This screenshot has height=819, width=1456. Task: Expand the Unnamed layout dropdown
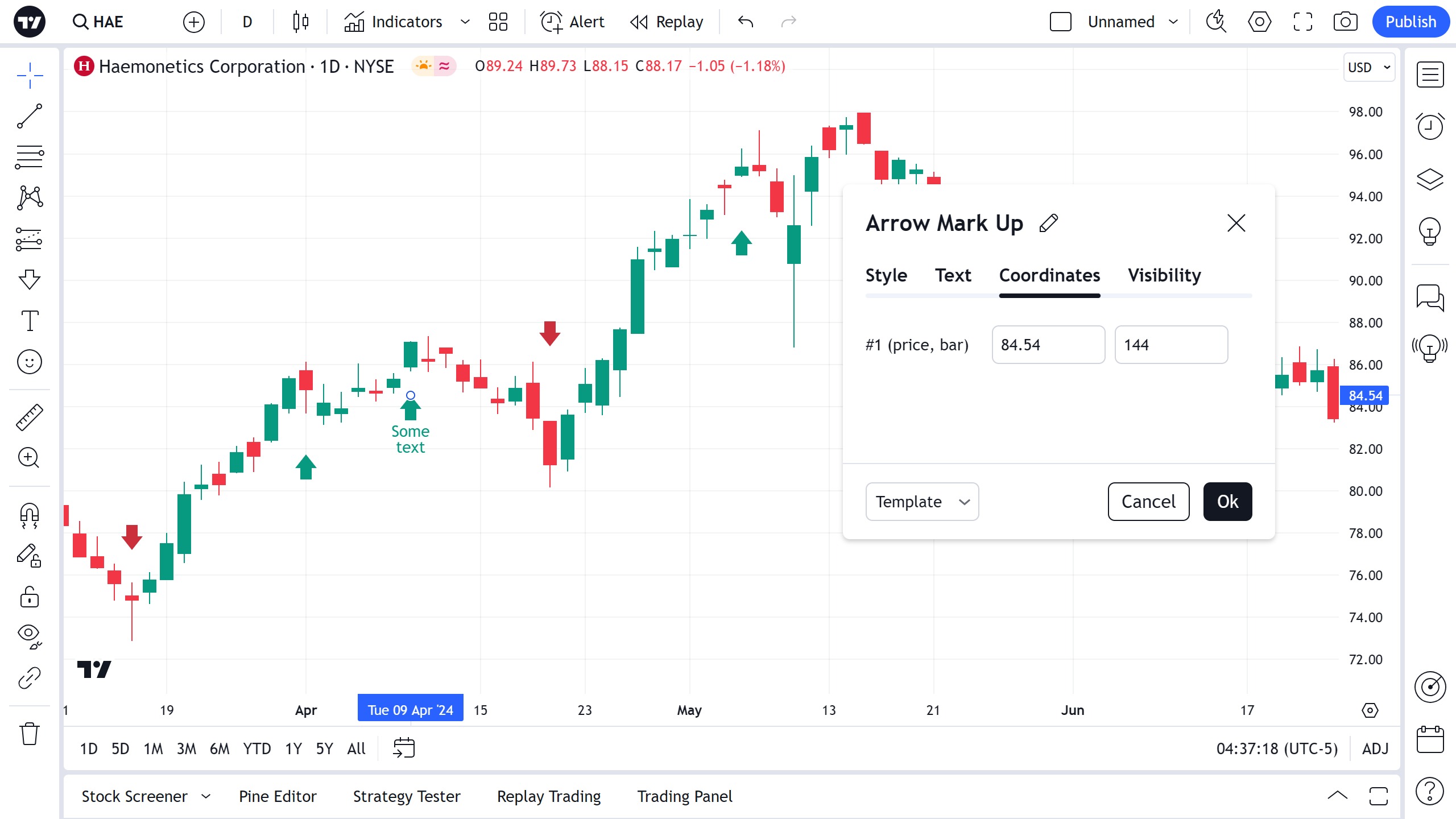[1173, 22]
